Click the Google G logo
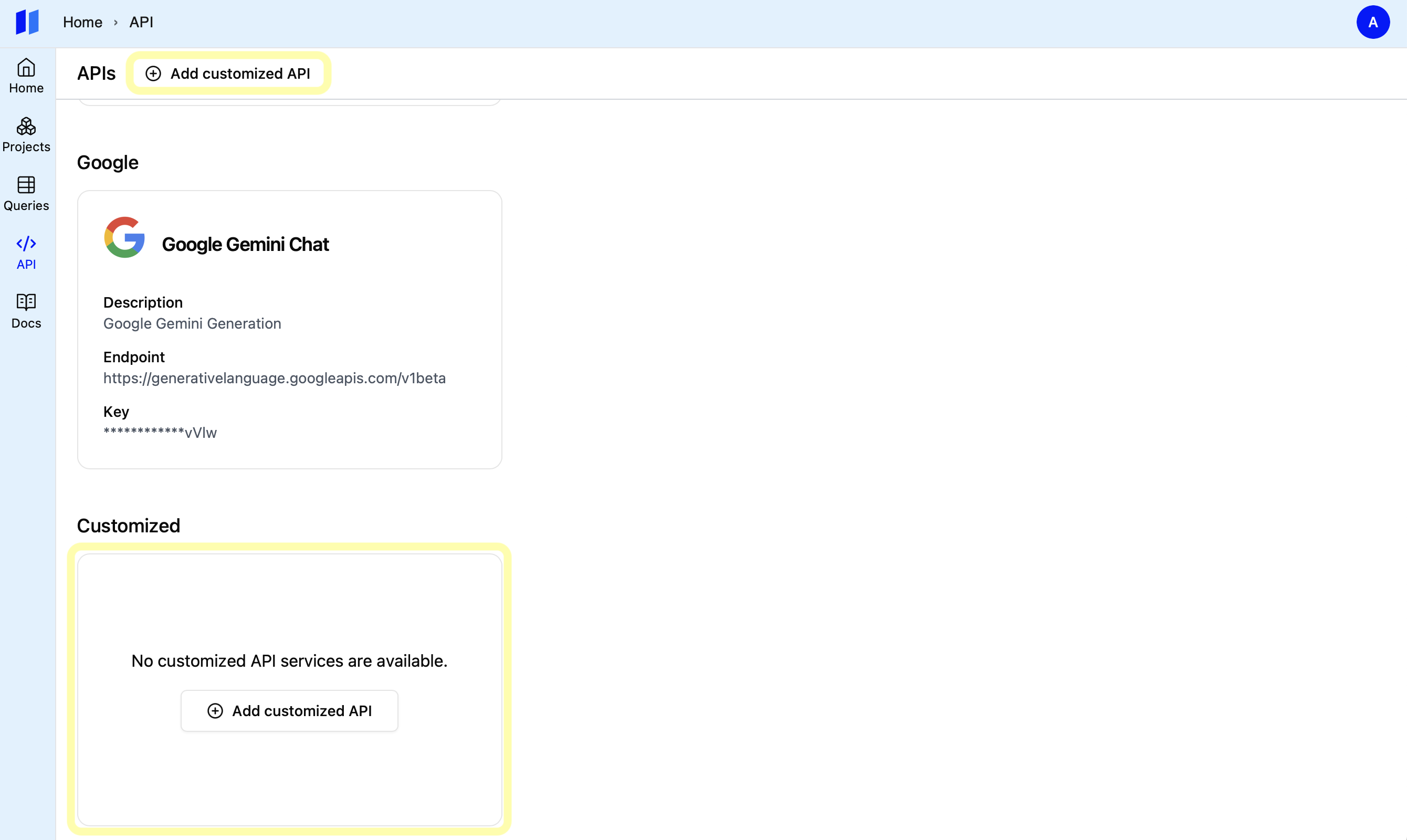Viewport: 1407px width, 840px height. (x=124, y=237)
